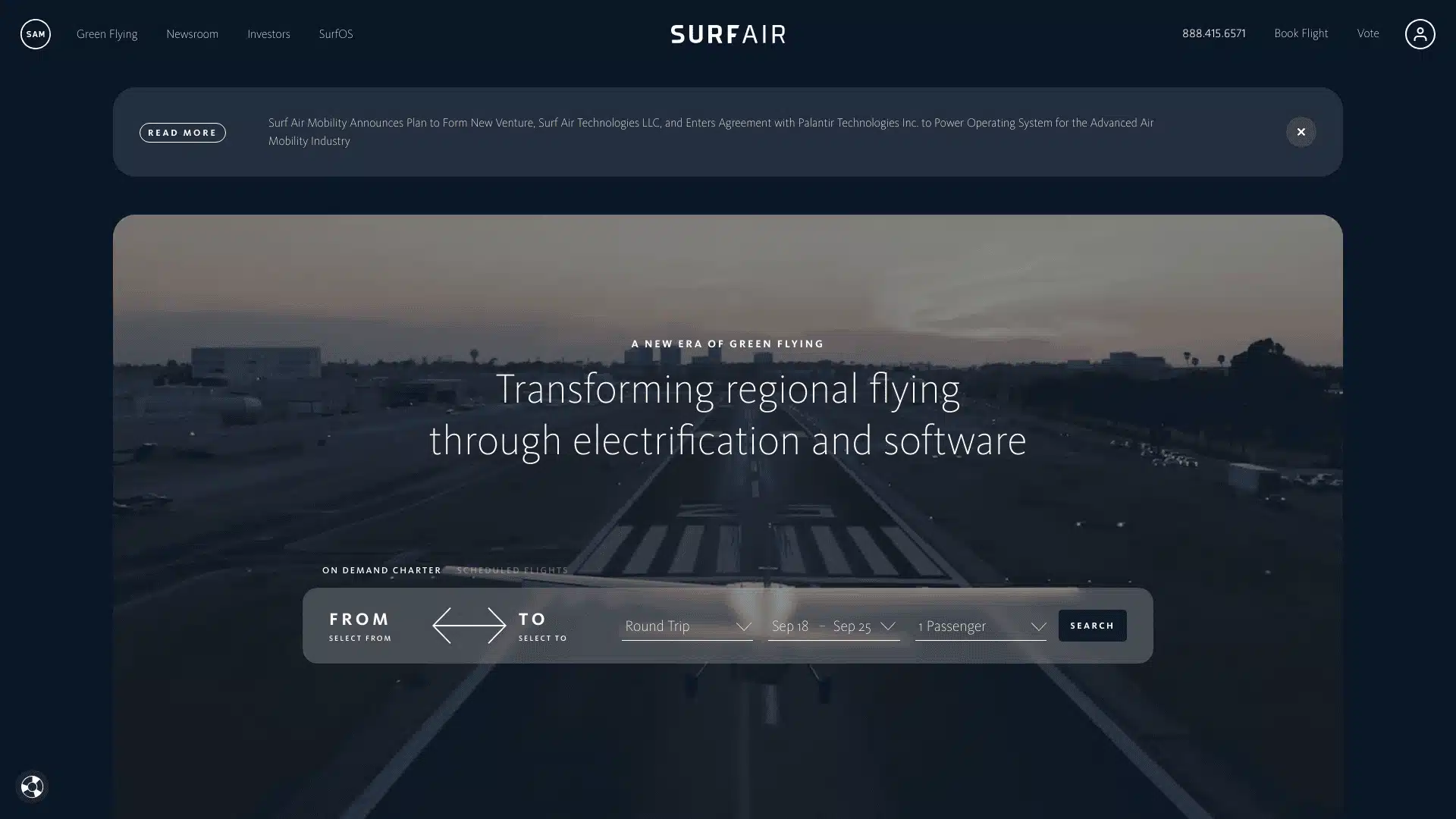Expand the 1 Passenger selector
This screenshot has width=1456, height=819.
tap(980, 626)
